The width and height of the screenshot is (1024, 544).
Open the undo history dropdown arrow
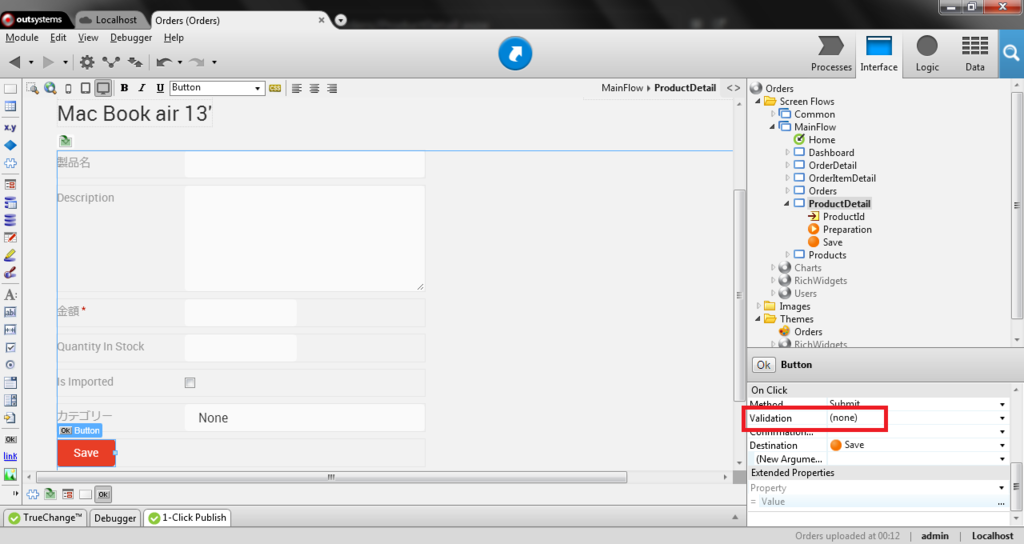pos(180,63)
